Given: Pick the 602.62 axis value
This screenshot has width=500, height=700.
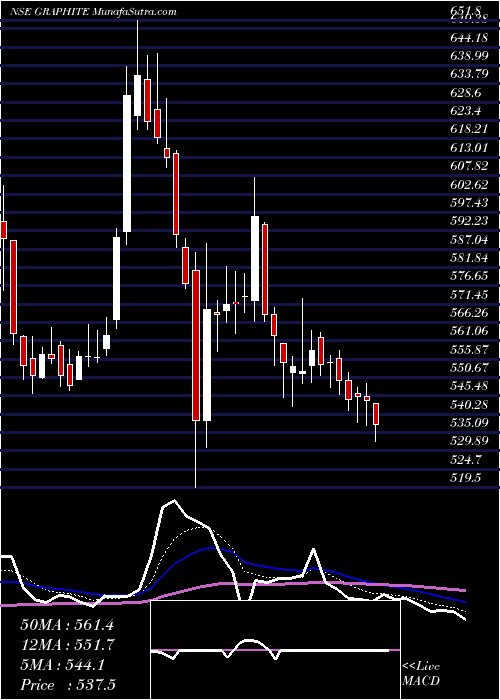Looking at the screenshot, I should click(471, 185).
